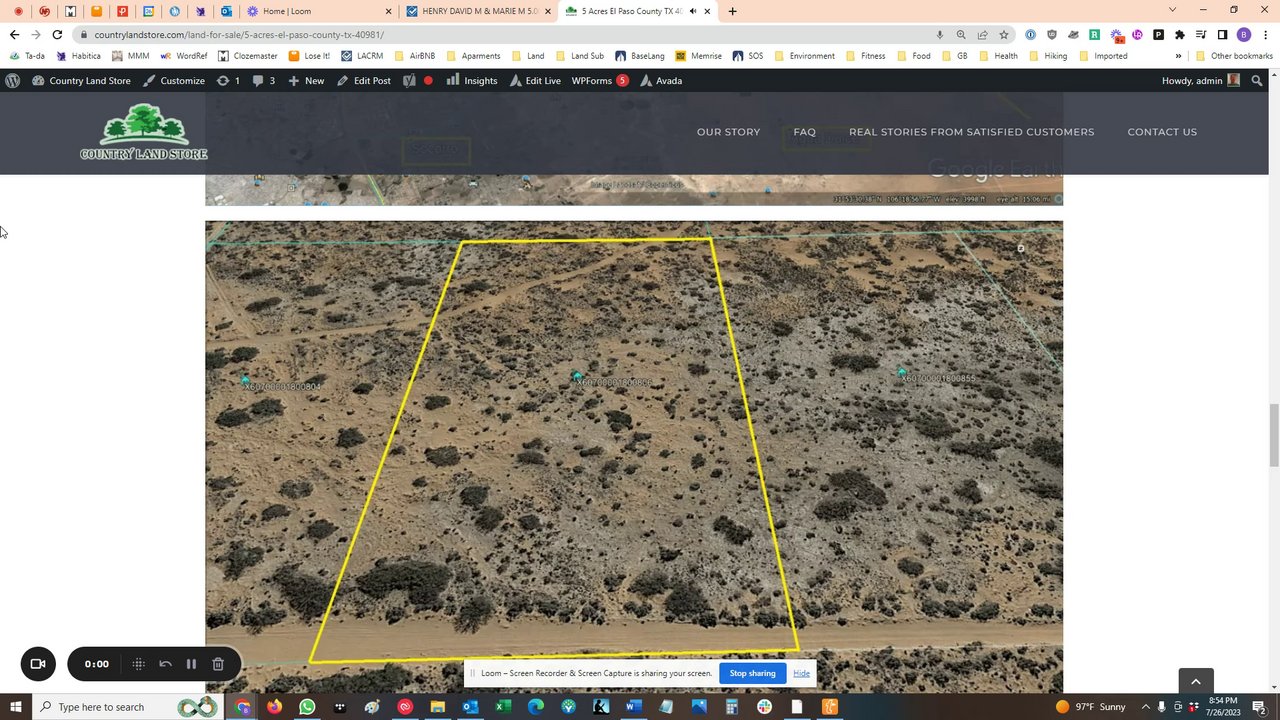Click the Windows Start button
1280x720 pixels.
coord(16,707)
